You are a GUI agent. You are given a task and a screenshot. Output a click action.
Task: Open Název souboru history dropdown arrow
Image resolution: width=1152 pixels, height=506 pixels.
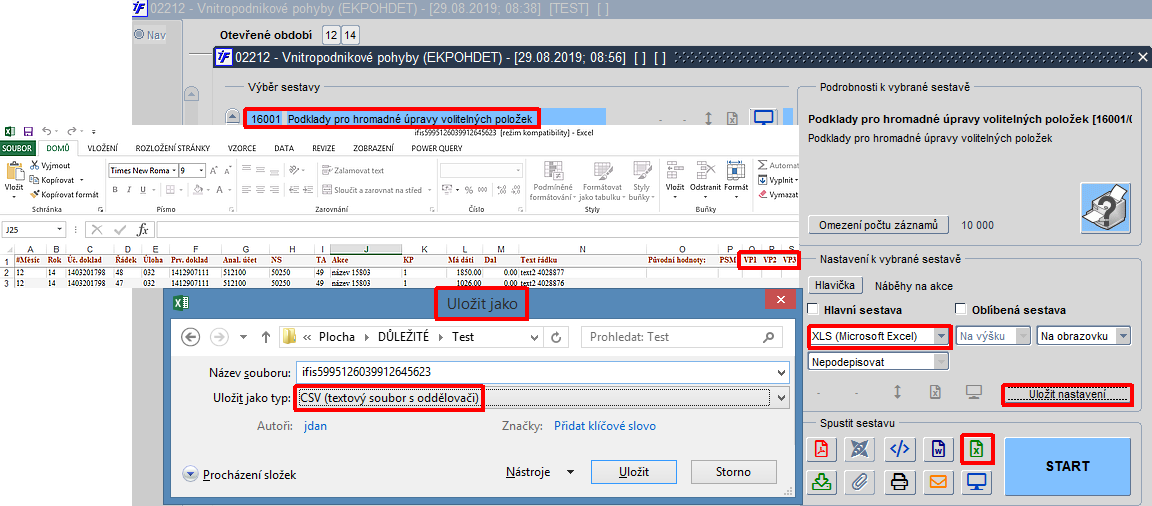point(781,372)
